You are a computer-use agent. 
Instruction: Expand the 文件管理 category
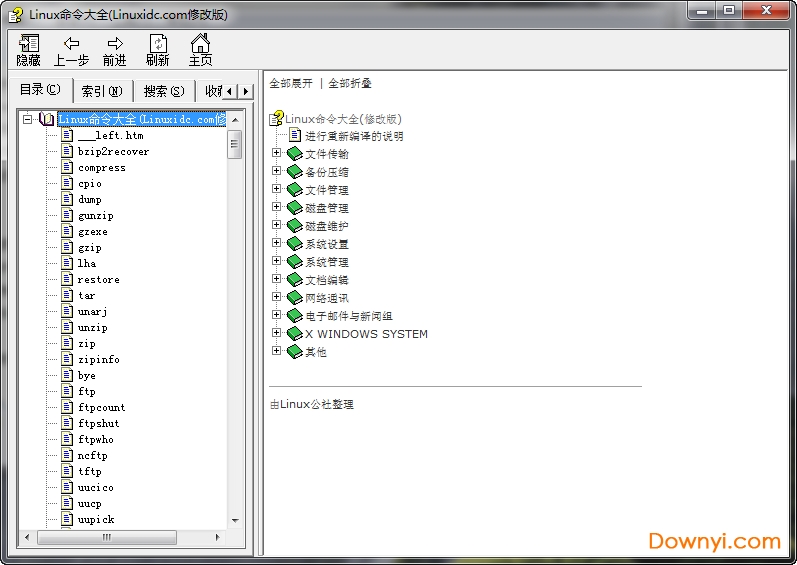click(276, 189)
